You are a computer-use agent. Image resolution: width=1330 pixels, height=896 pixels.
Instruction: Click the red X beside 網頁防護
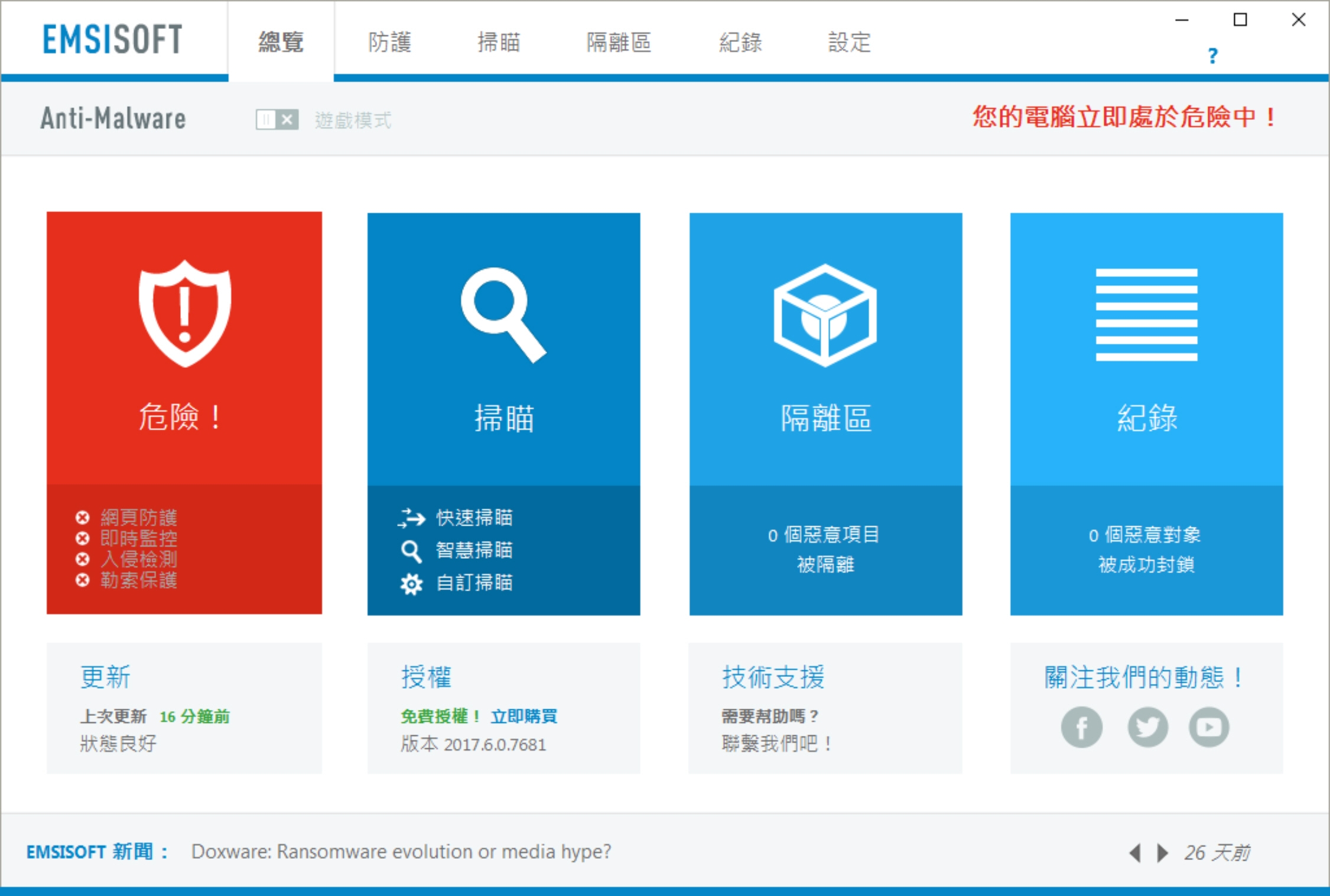[x=83, y=518]
